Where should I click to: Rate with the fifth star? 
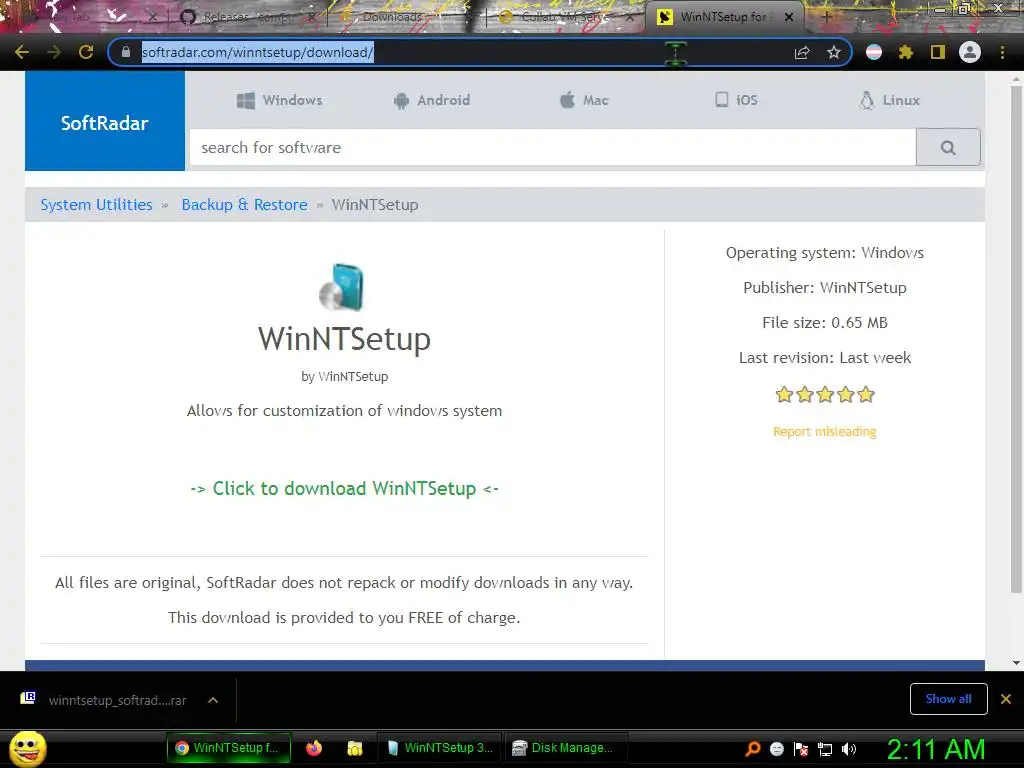(866, 394)
